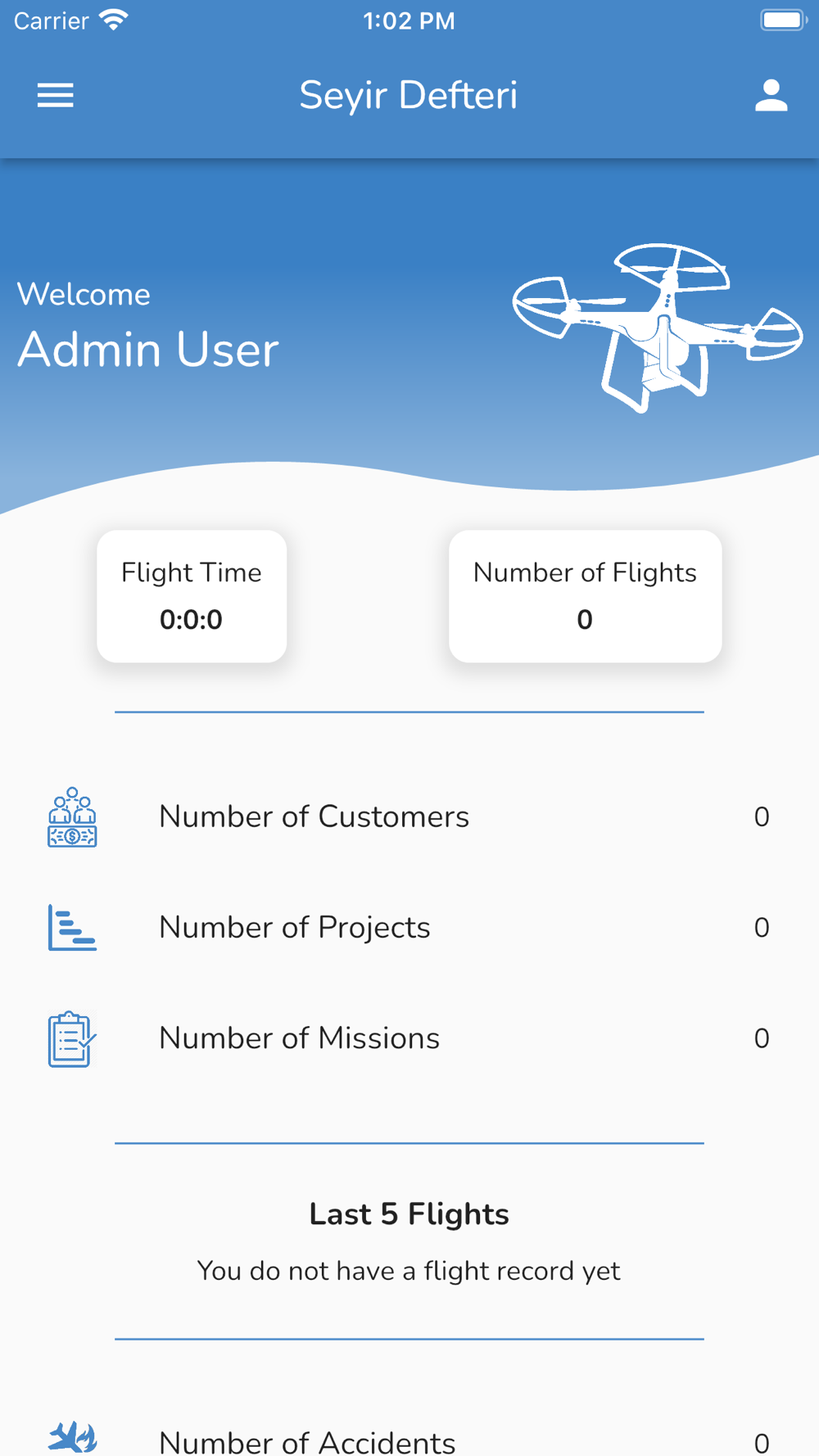Open the hamburger menu
819x1456 pixels.
[56, 96]
